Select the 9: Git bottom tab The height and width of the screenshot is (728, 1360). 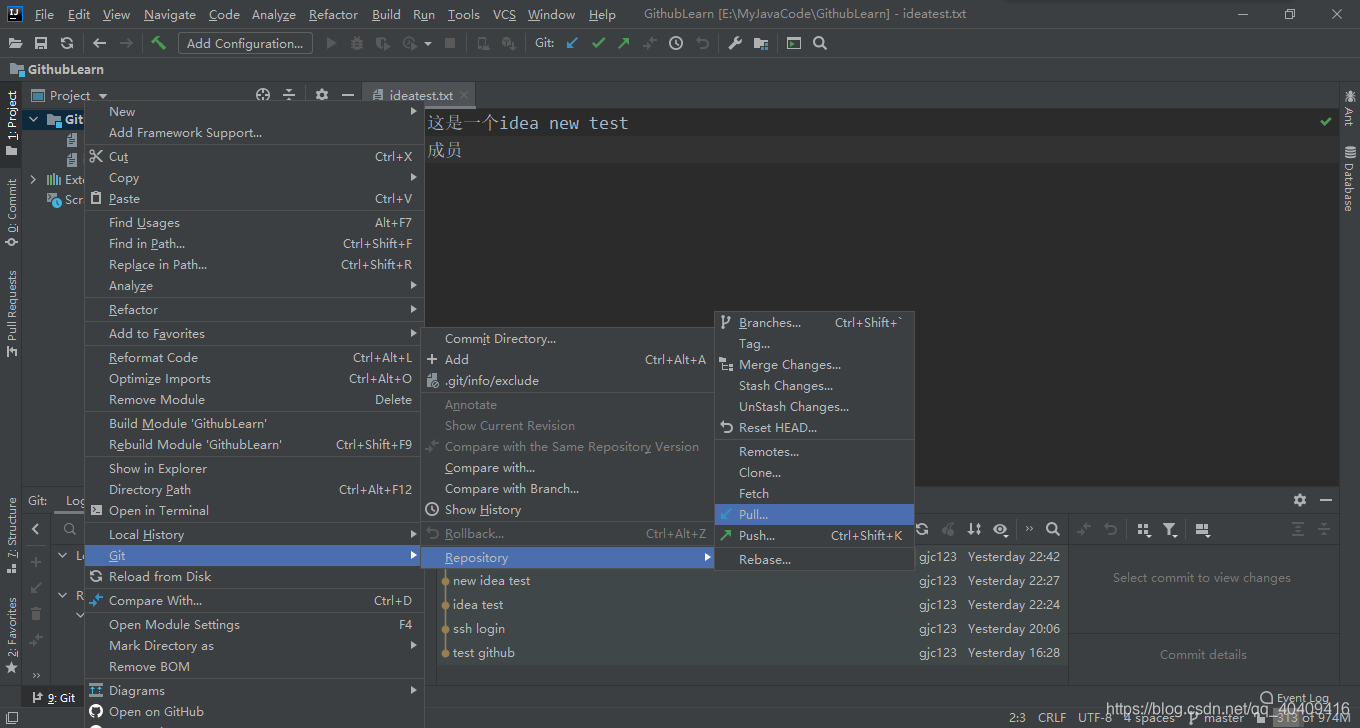coord(54,698)
